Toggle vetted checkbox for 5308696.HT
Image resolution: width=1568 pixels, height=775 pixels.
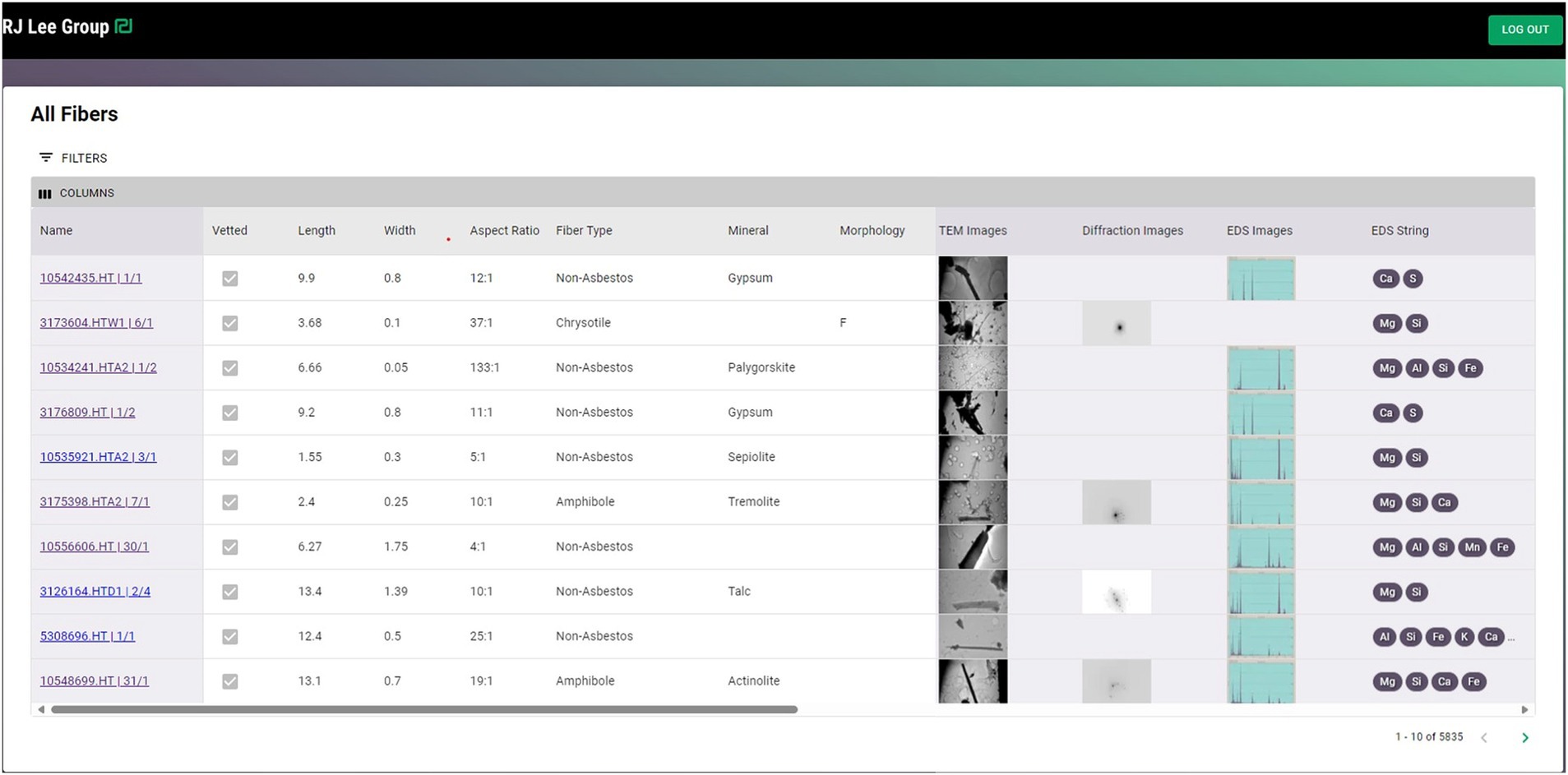click(230, 637)
